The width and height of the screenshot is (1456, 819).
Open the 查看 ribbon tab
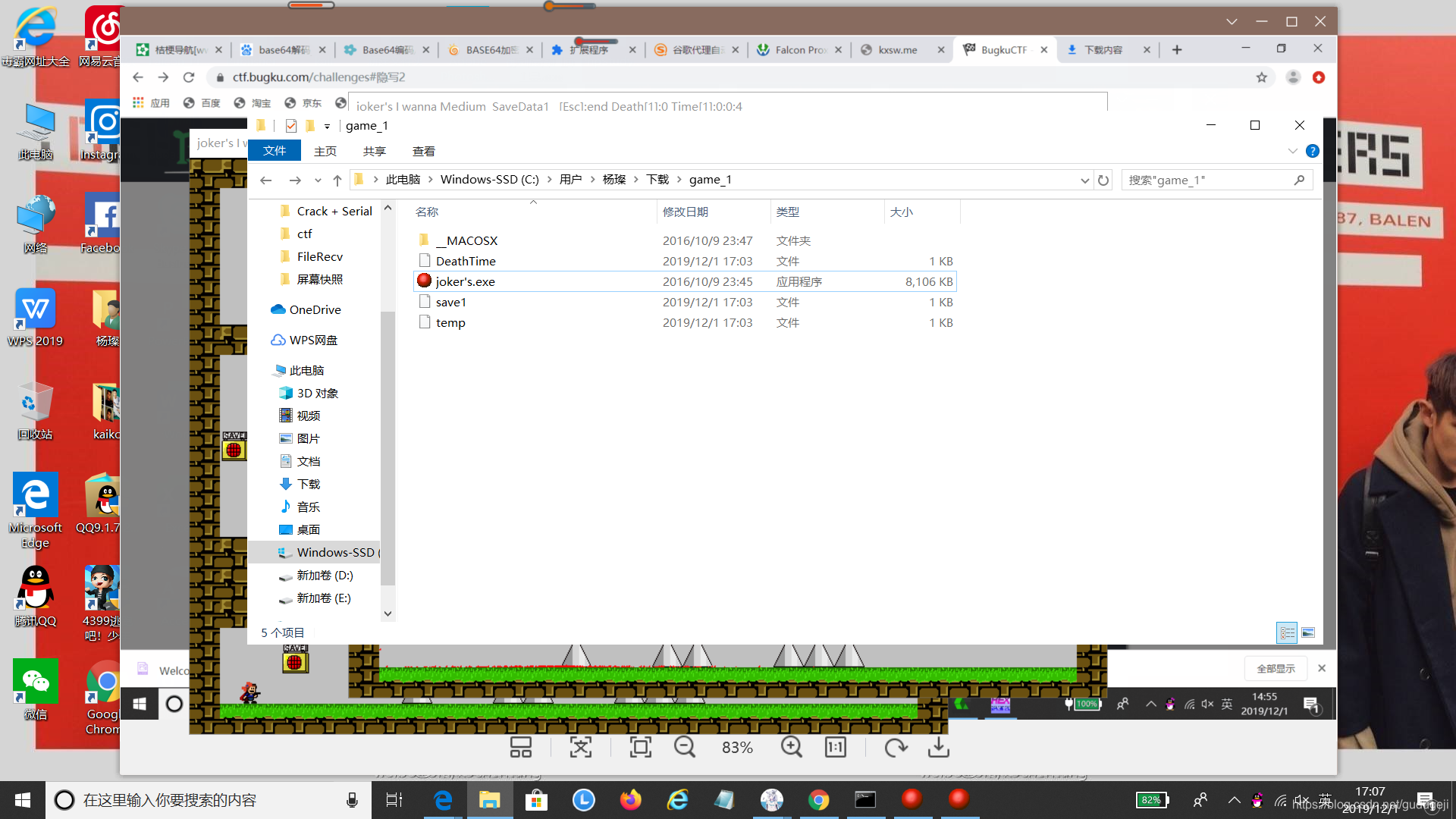[423, 151]
